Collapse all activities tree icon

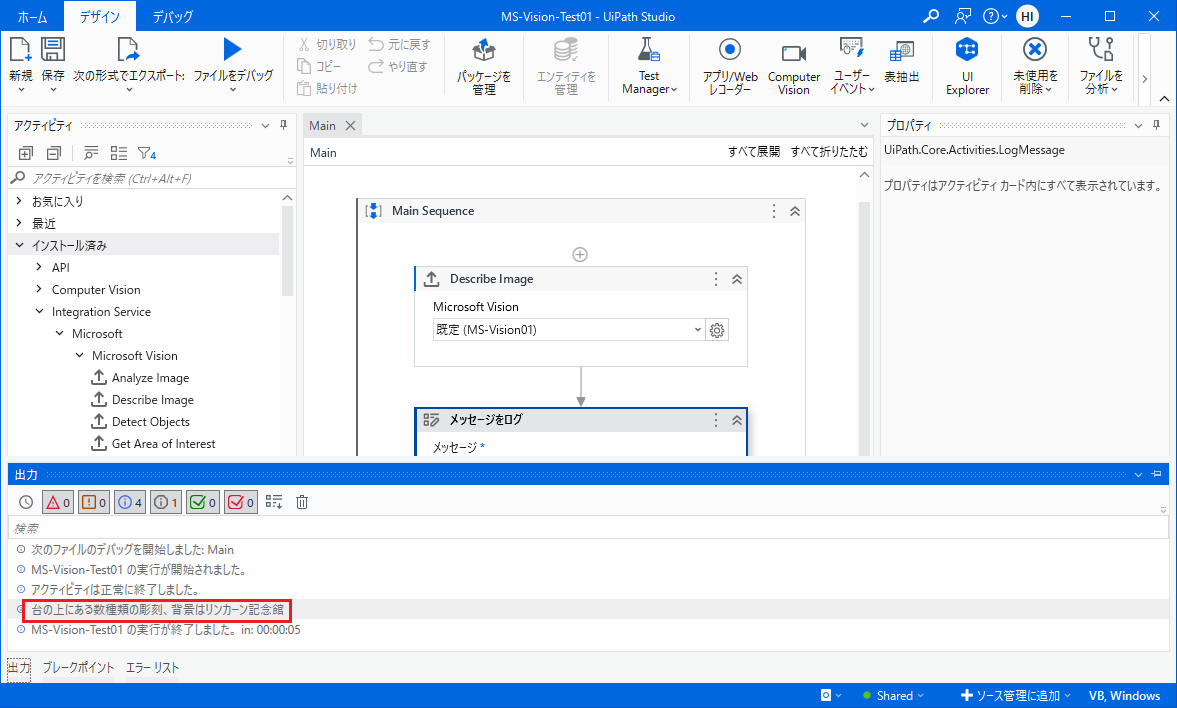coord(53,153)
